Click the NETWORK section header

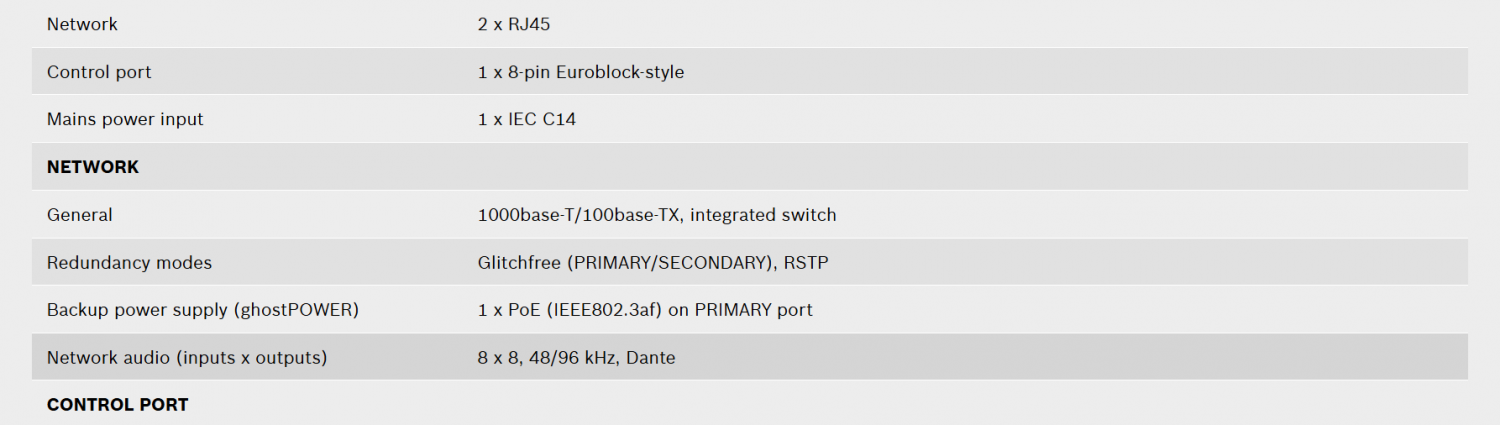point(93,167)
